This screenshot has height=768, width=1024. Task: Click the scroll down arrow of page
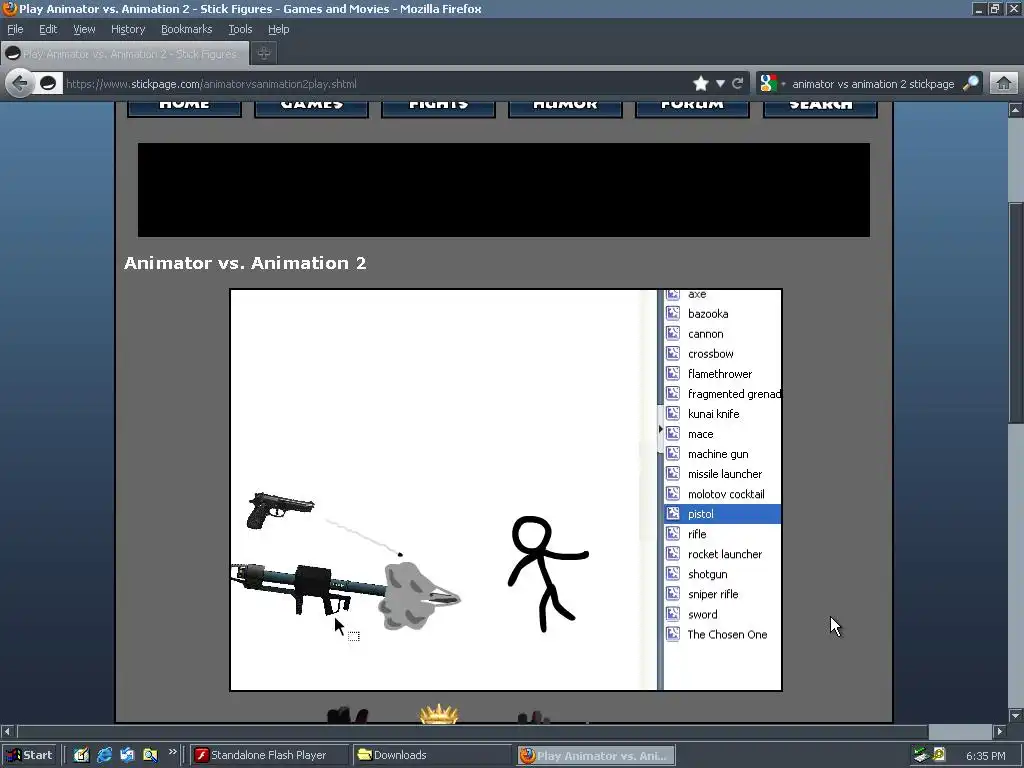point(1016,715)
